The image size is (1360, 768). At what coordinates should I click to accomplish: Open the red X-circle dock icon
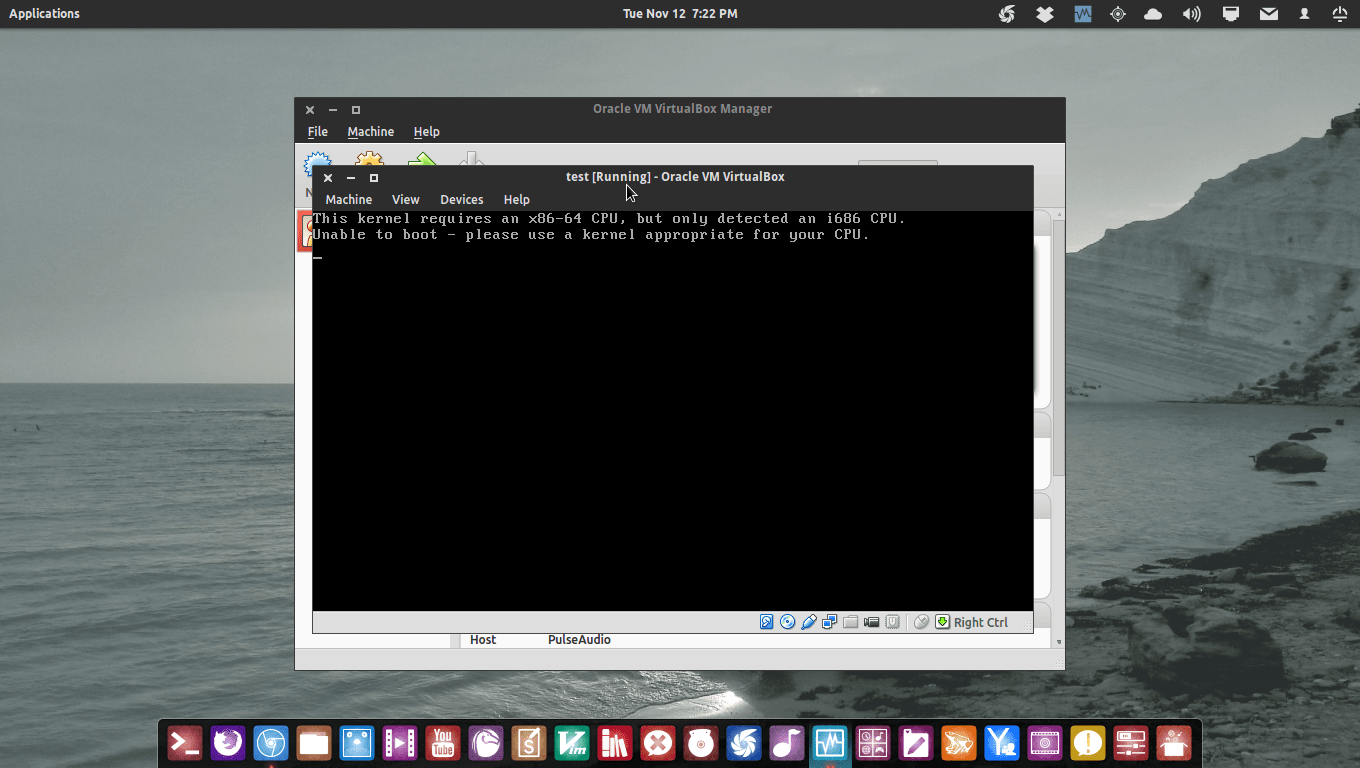[x=658, y=743]
